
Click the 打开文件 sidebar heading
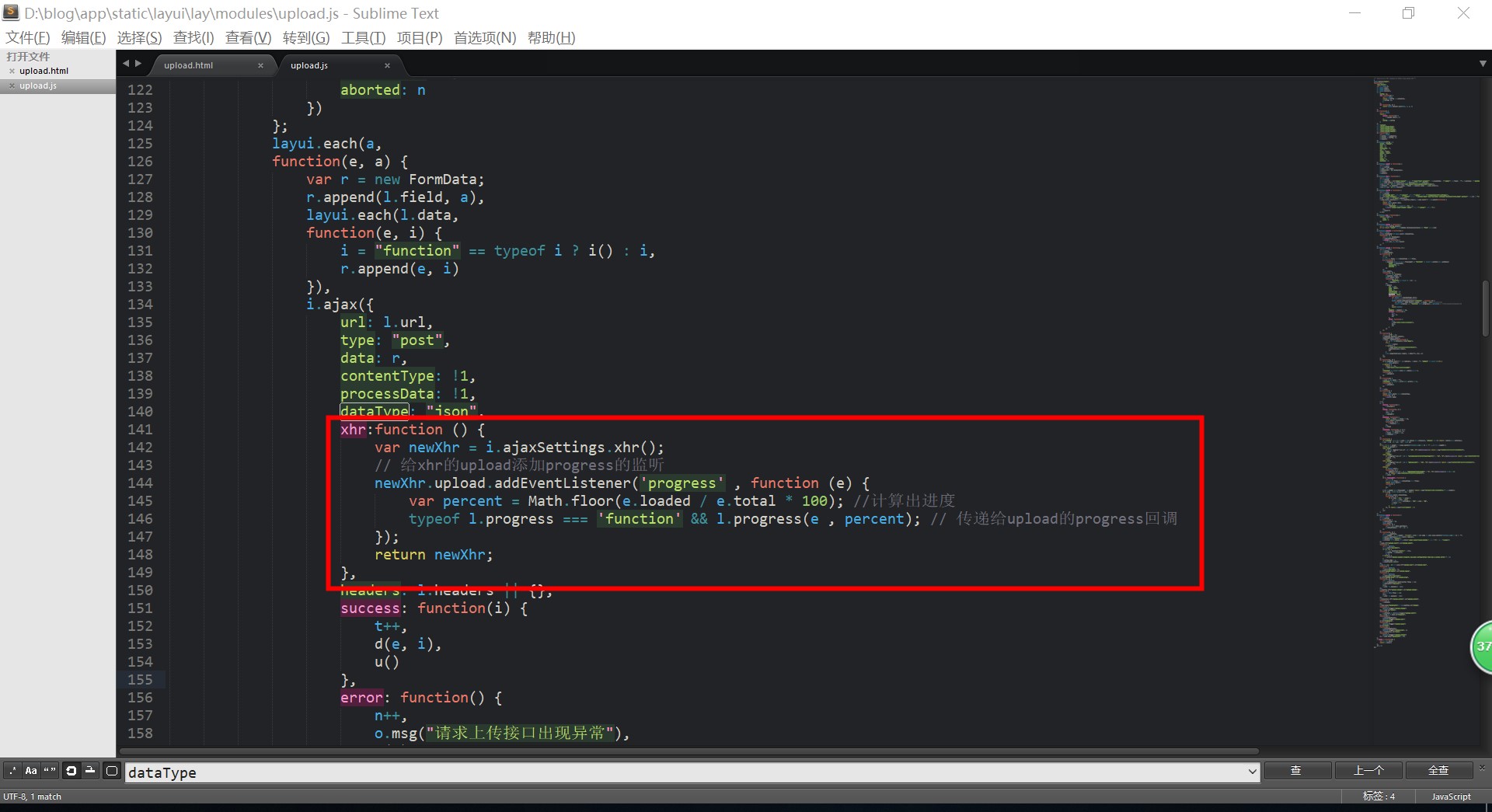(x=28, y=57)
